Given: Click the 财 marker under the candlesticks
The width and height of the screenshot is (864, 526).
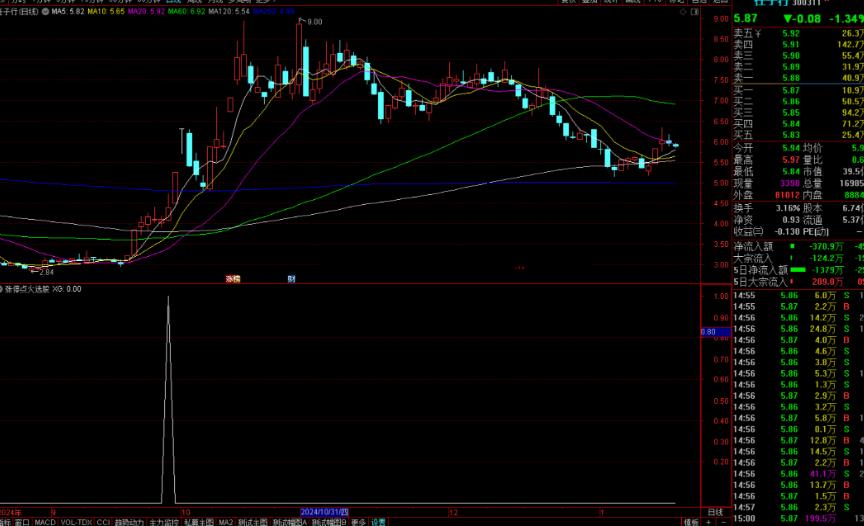Looking at the screenshot, I should click(291, 279).
